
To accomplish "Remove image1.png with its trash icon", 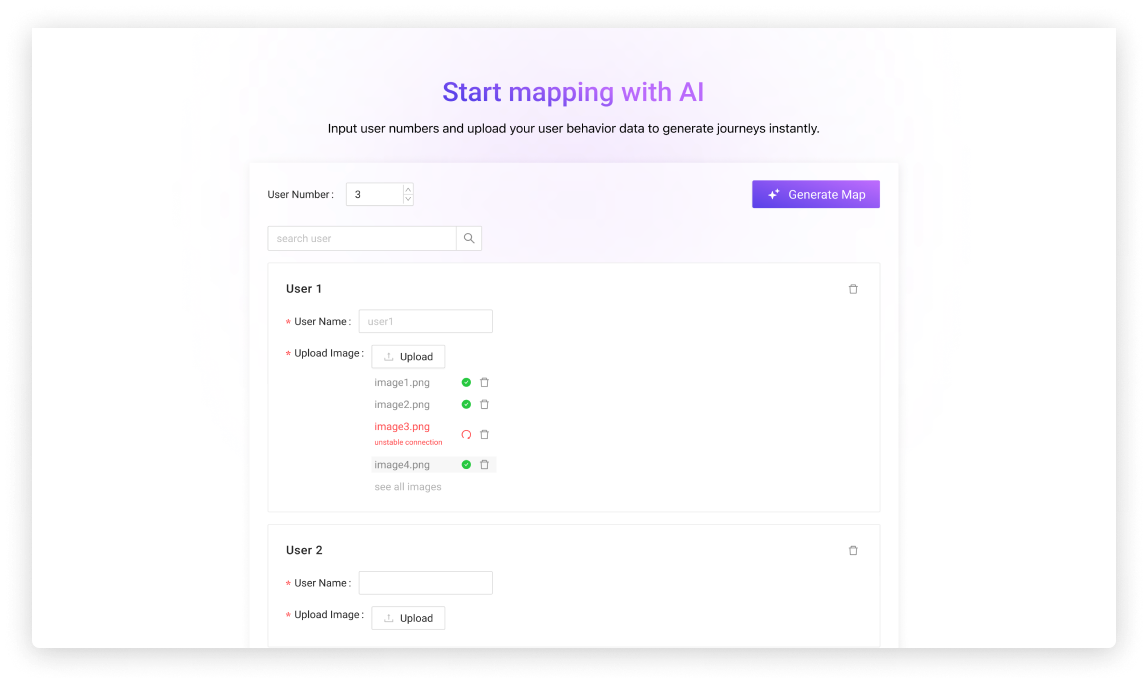I will click(484, 382).
